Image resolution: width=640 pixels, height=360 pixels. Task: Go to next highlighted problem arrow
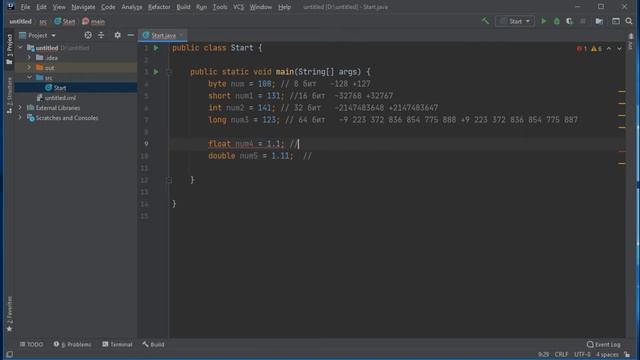(620, 49)
